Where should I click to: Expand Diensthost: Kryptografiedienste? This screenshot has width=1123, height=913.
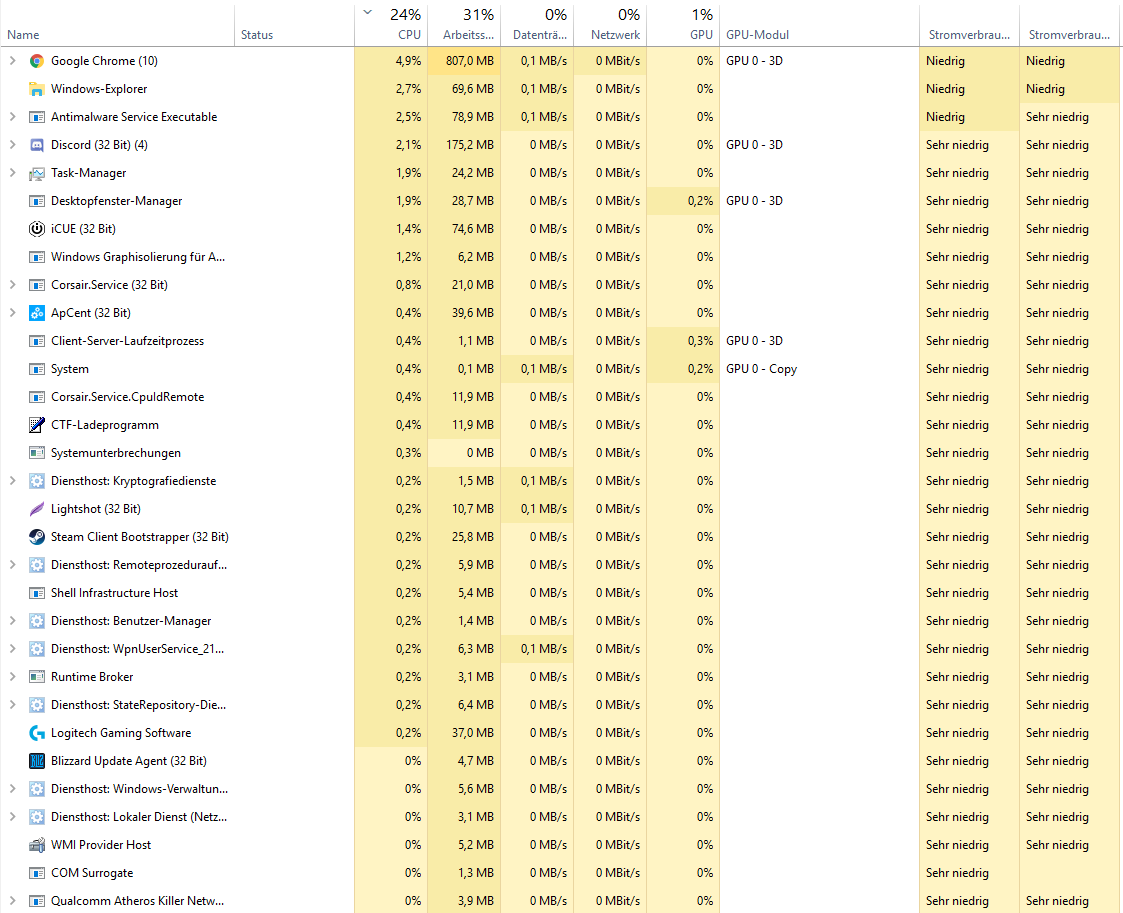(x=12, y=480)
